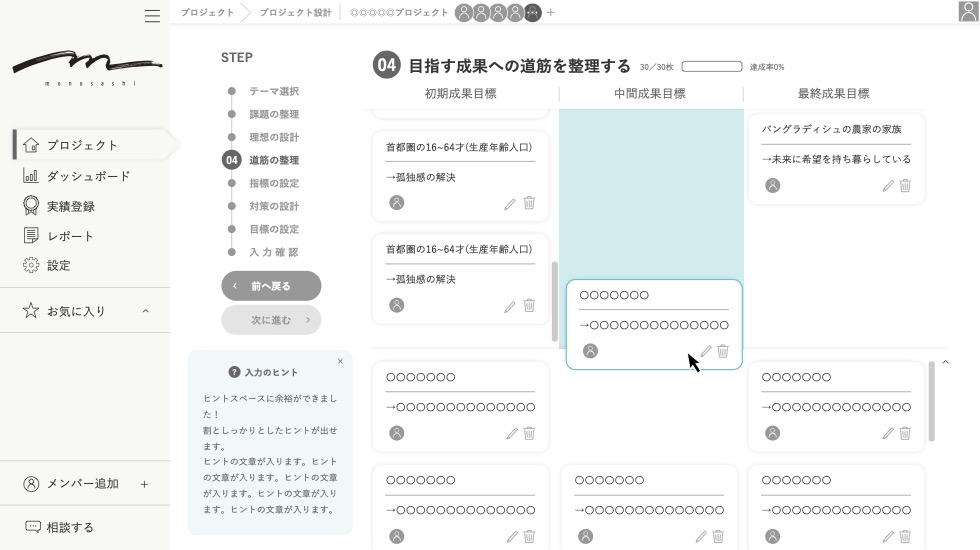Image resolution: width=980 pixels, height=550 pixels.
Task: Close the 入力のヒント hint panel
Action: click(340, 361)
